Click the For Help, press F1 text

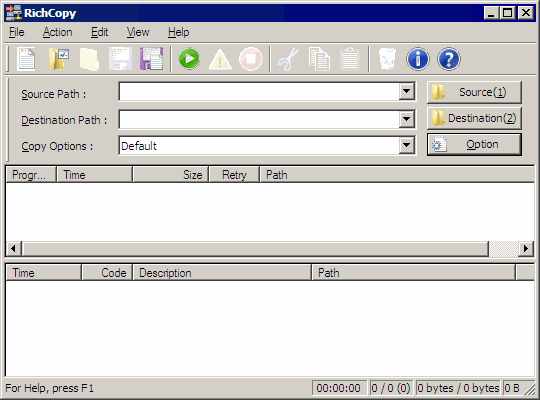(50, 388)
